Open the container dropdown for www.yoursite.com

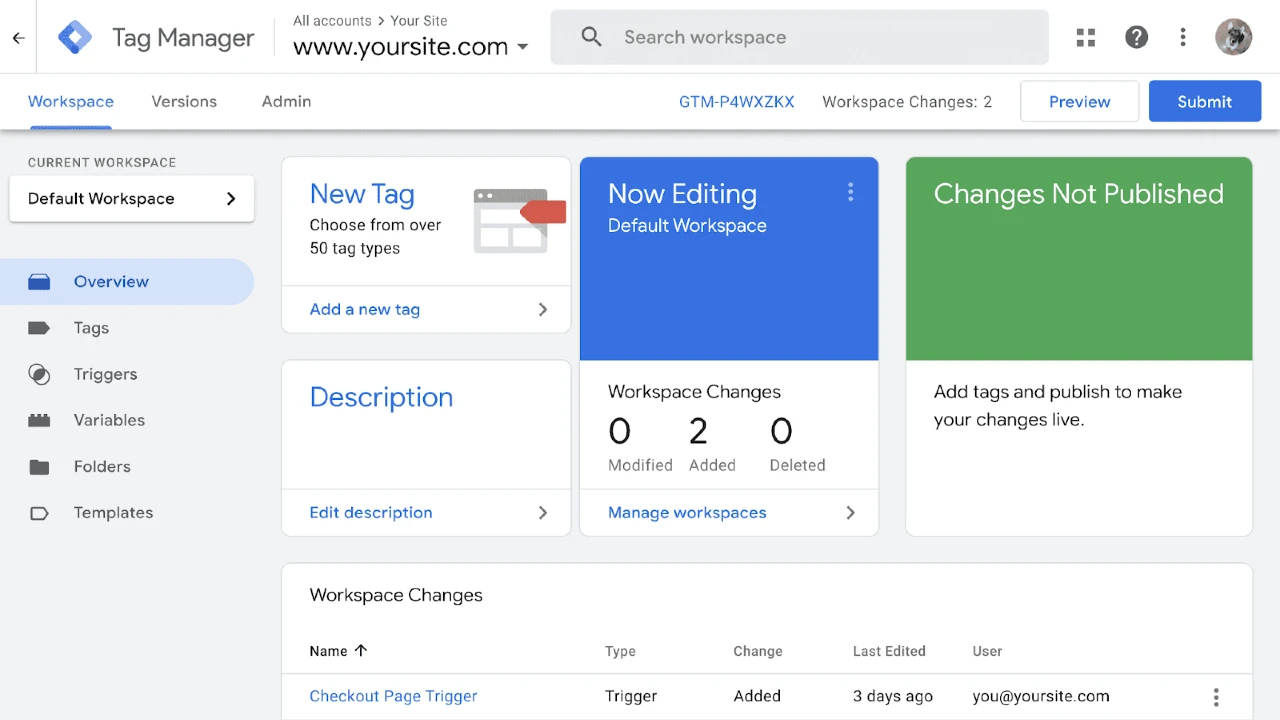tap(523, 47)
